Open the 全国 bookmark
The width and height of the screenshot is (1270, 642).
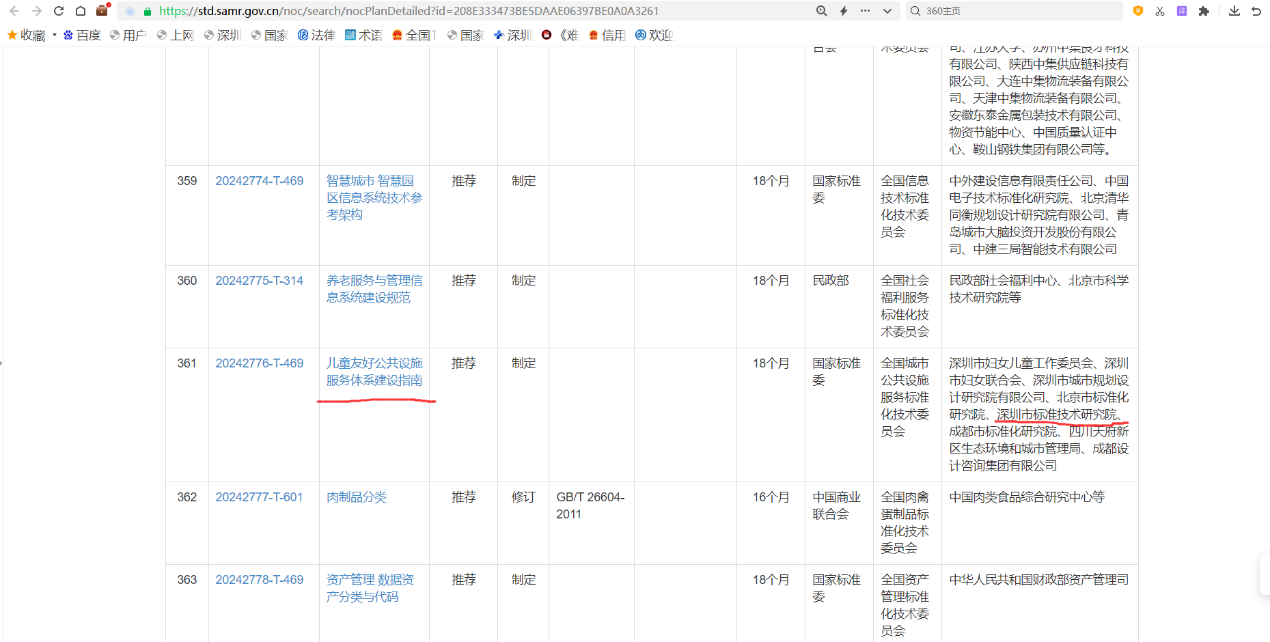(x=412, y=35)
